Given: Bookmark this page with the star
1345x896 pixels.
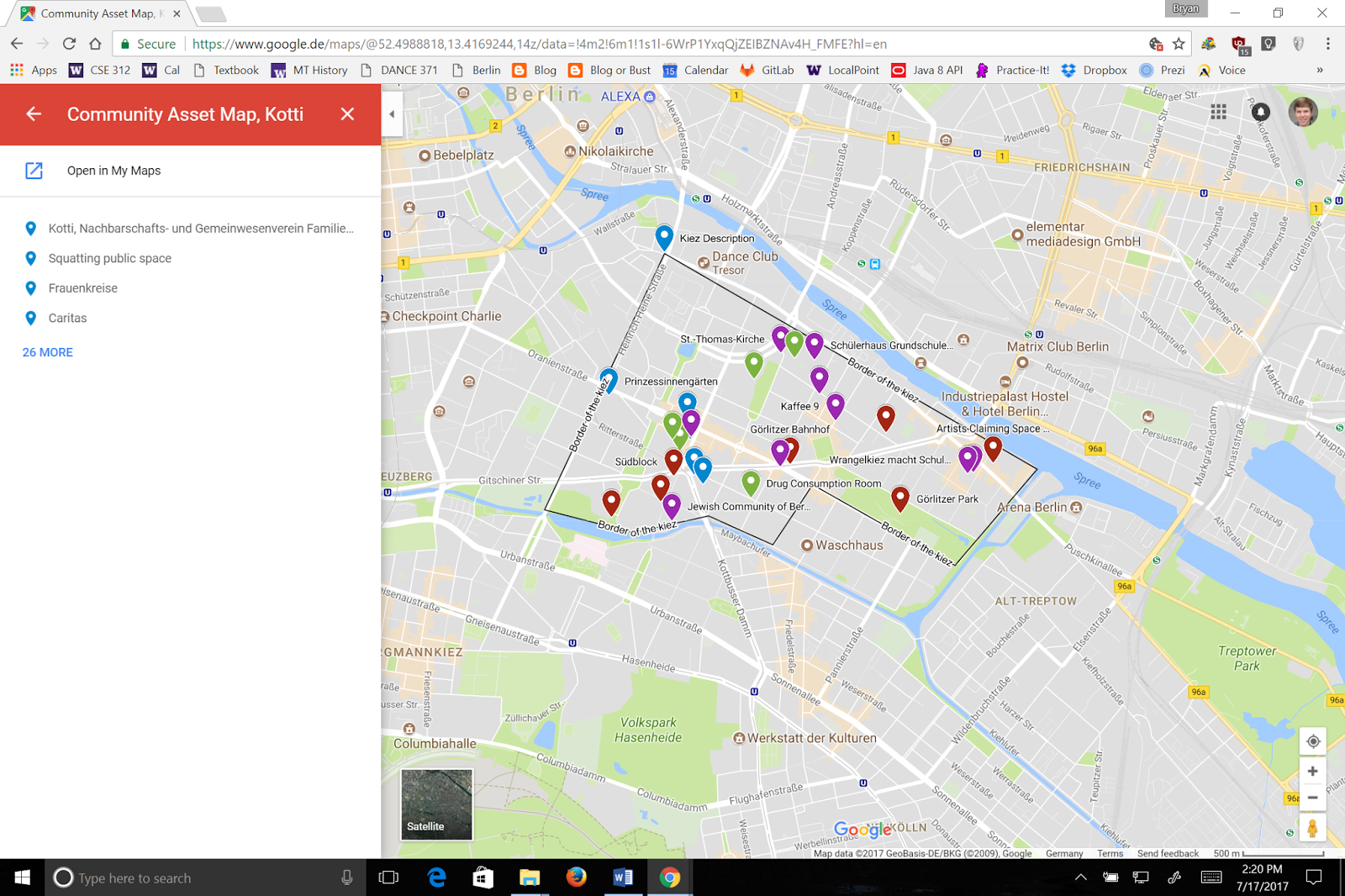Looking at the screenshot, I should [x=1179, y=44].
